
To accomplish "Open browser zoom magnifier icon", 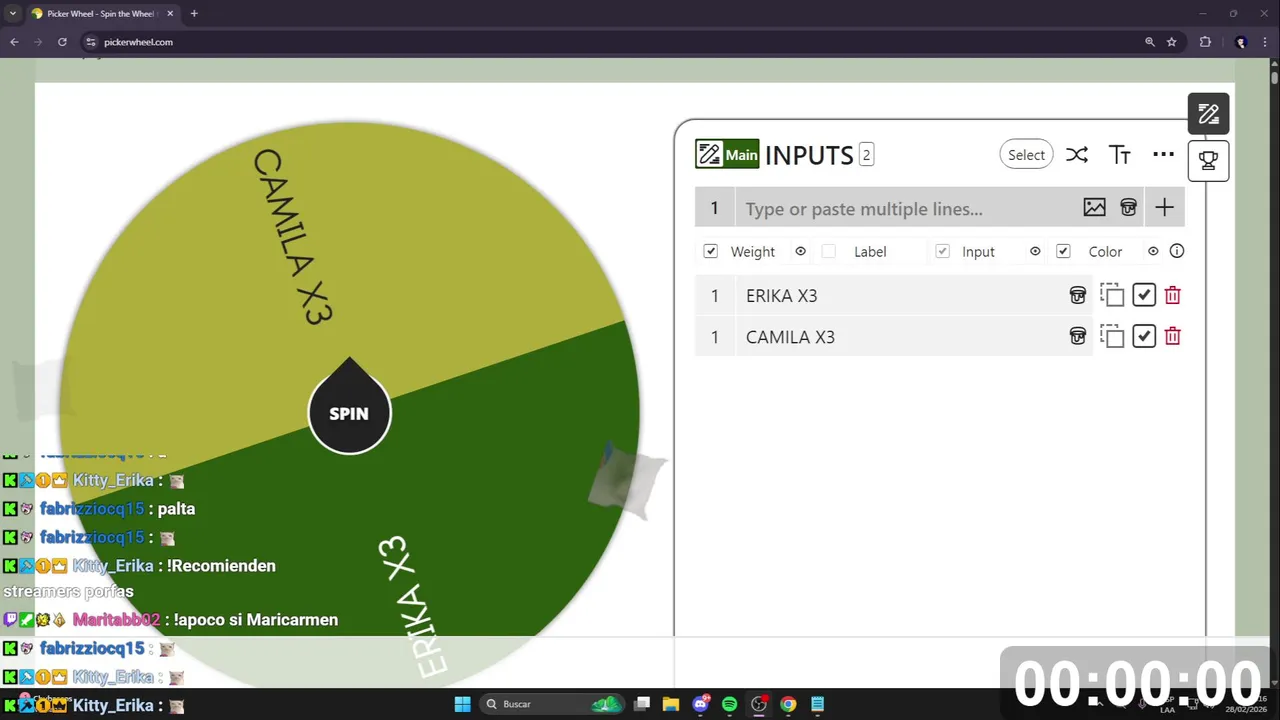I will tap(1150, 42).
